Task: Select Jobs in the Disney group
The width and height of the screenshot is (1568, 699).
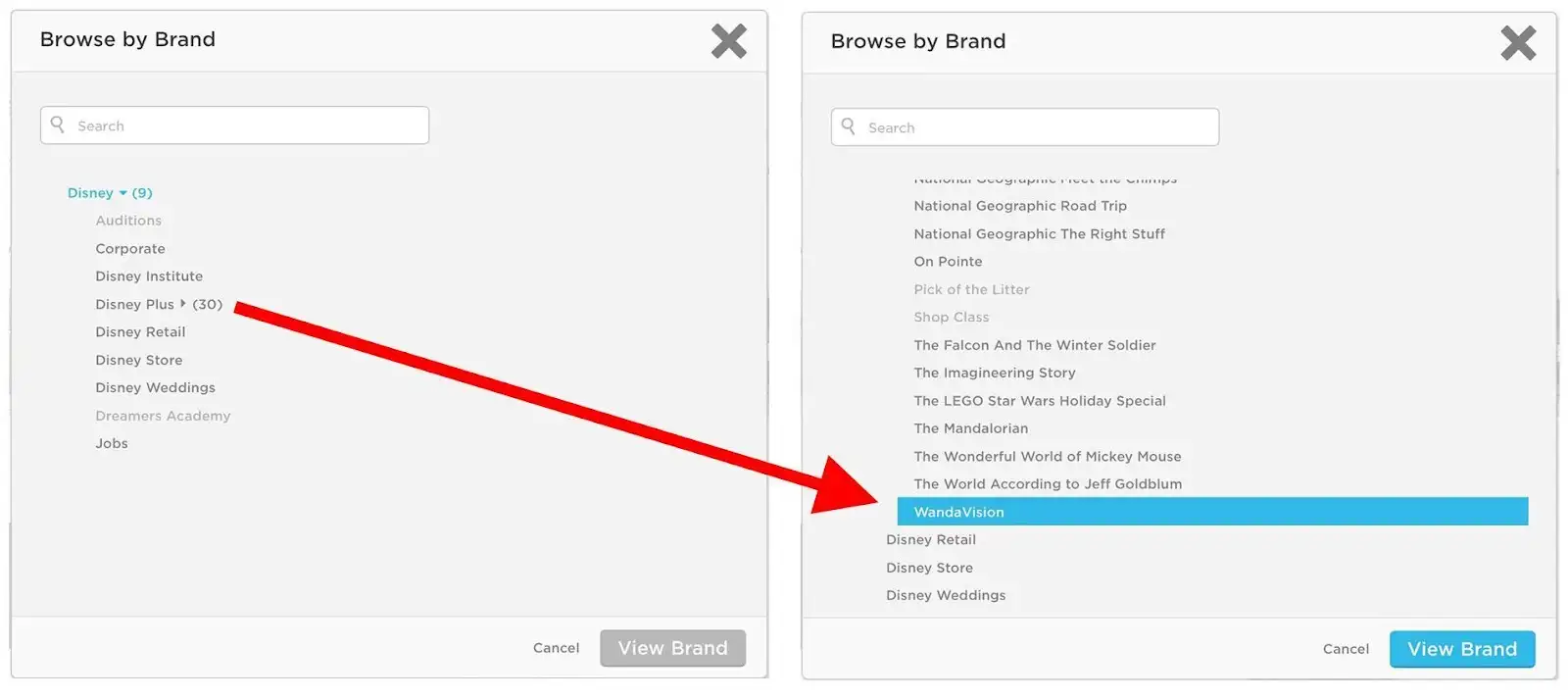Action: point(112,443)
